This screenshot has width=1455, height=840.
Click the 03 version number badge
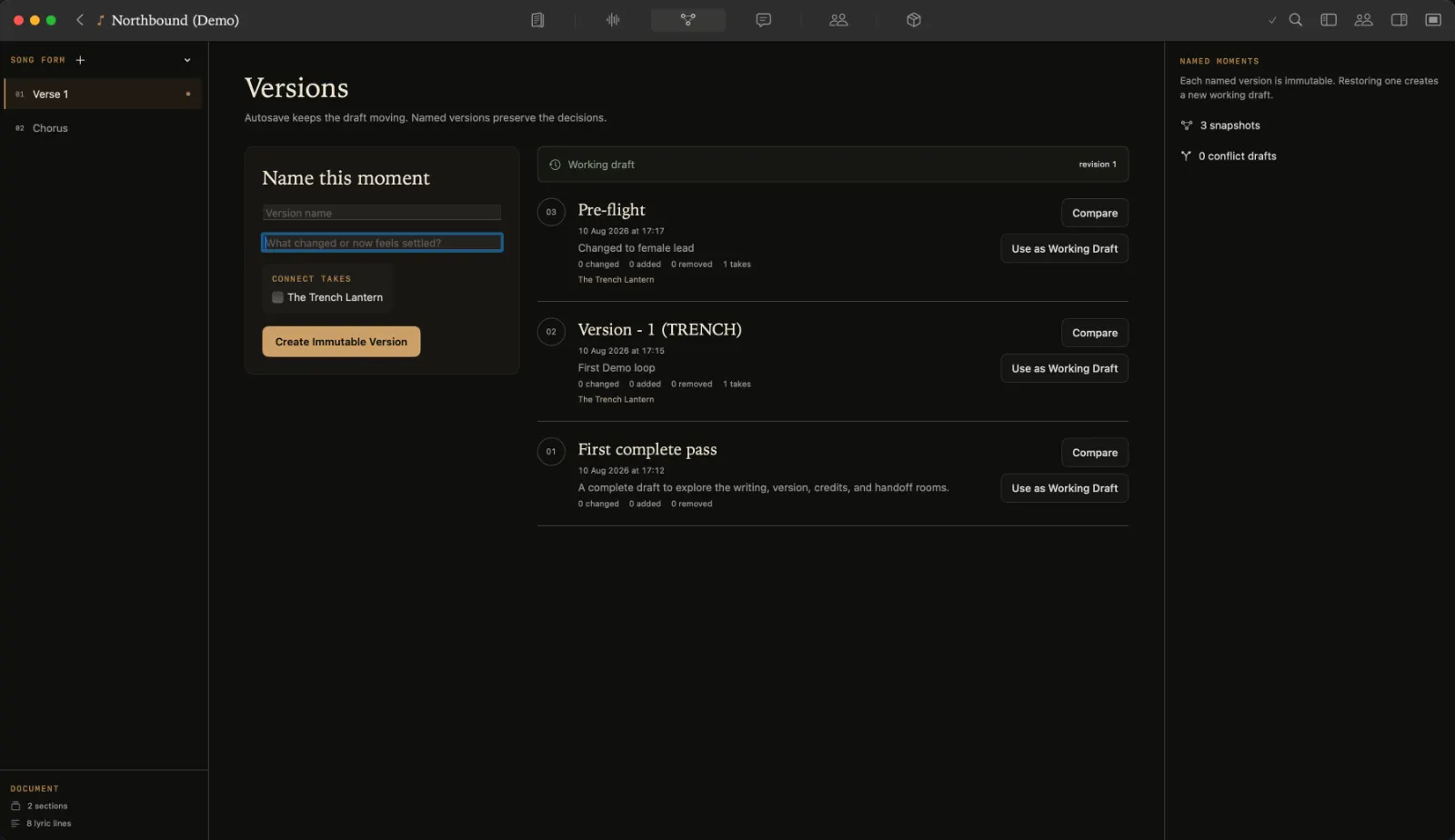coord(551,212)
